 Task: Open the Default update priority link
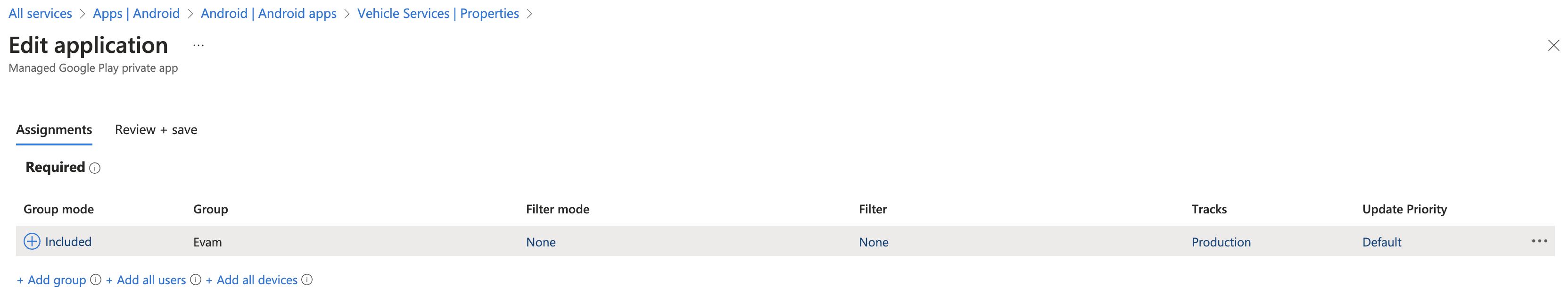tap(1382, 242)
